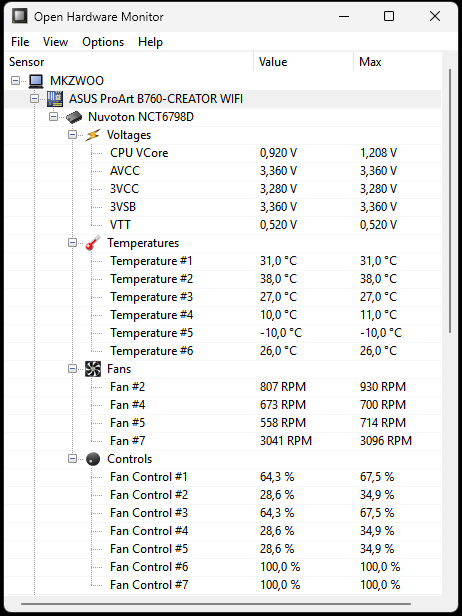Close the Open Hardware Monitor window
This screenshot has height=616, width=462.
coord(434,16)
